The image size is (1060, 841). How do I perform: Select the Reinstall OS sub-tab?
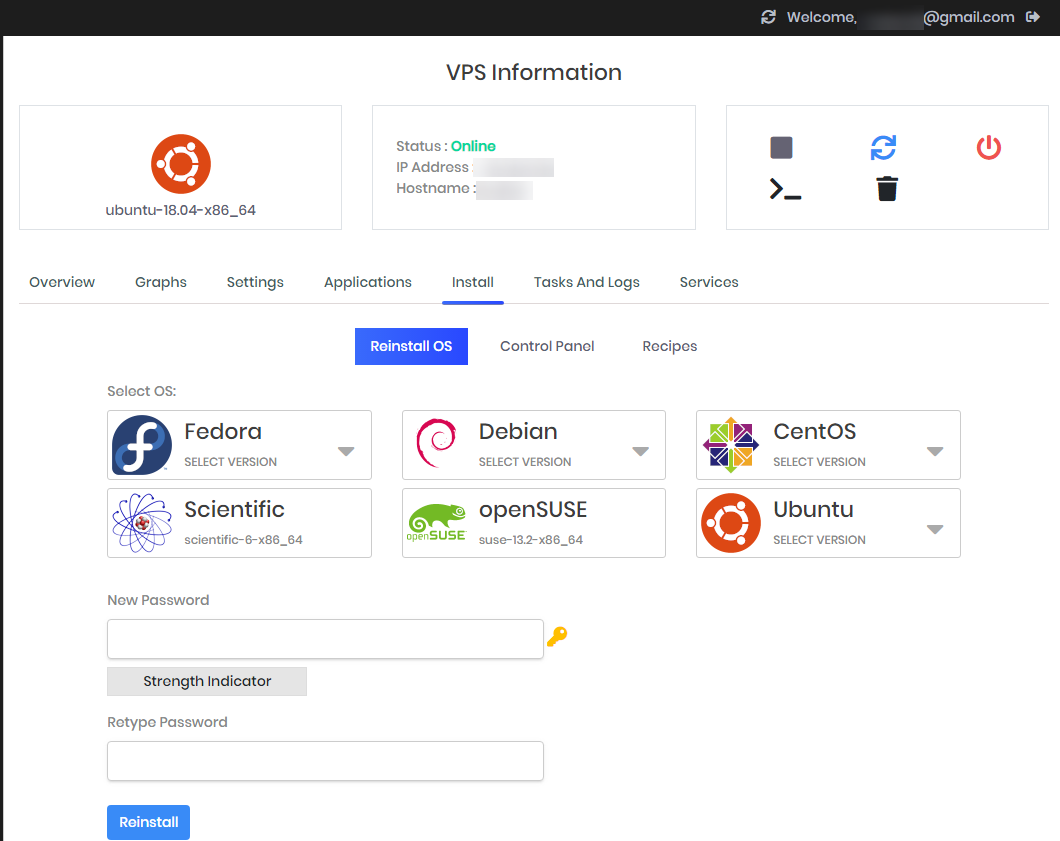point(411,346)
